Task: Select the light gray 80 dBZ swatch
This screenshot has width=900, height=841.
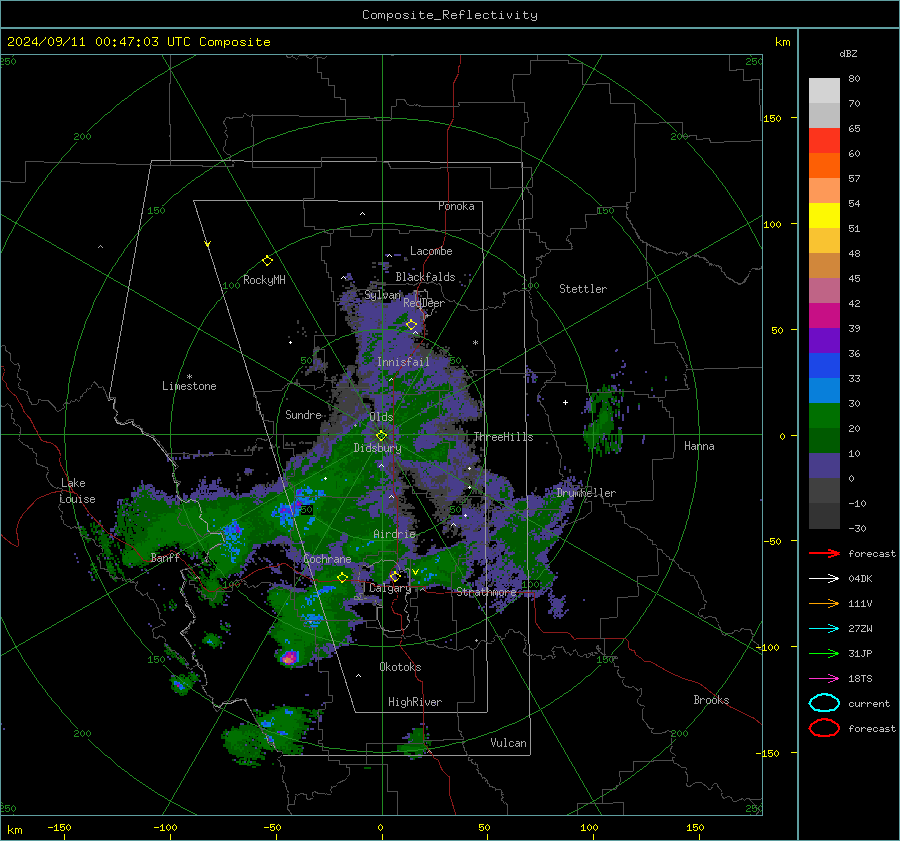Action: click(x=824, y=91)
